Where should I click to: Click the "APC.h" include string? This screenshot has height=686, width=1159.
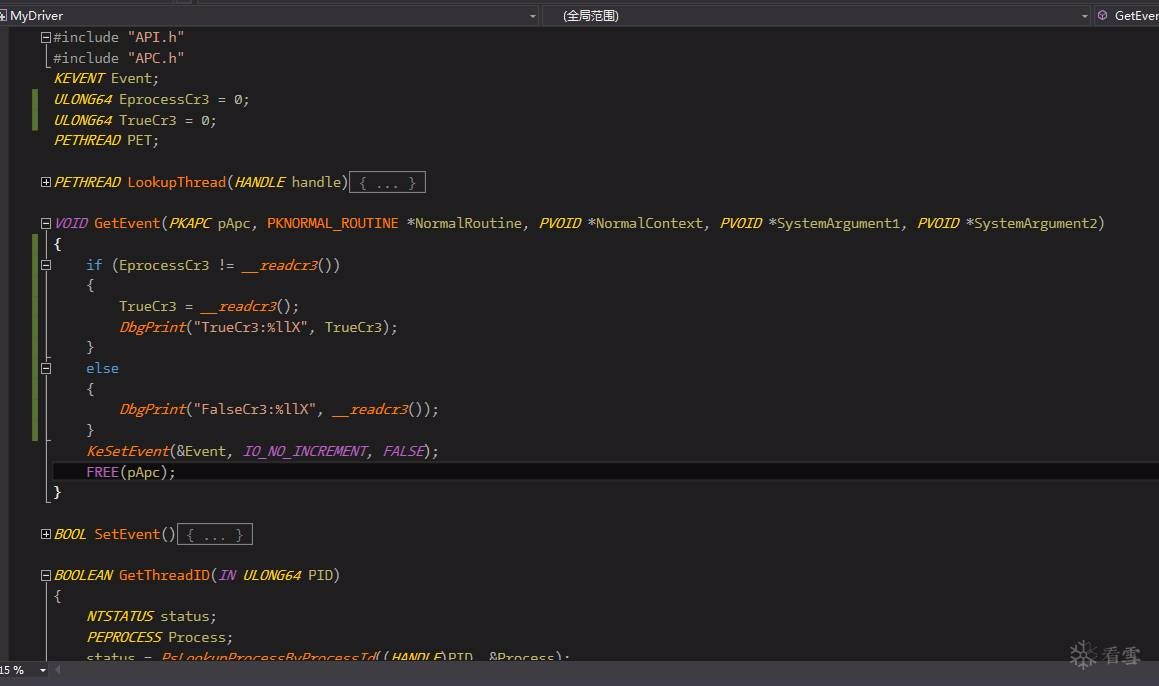[x=156, y=58]
